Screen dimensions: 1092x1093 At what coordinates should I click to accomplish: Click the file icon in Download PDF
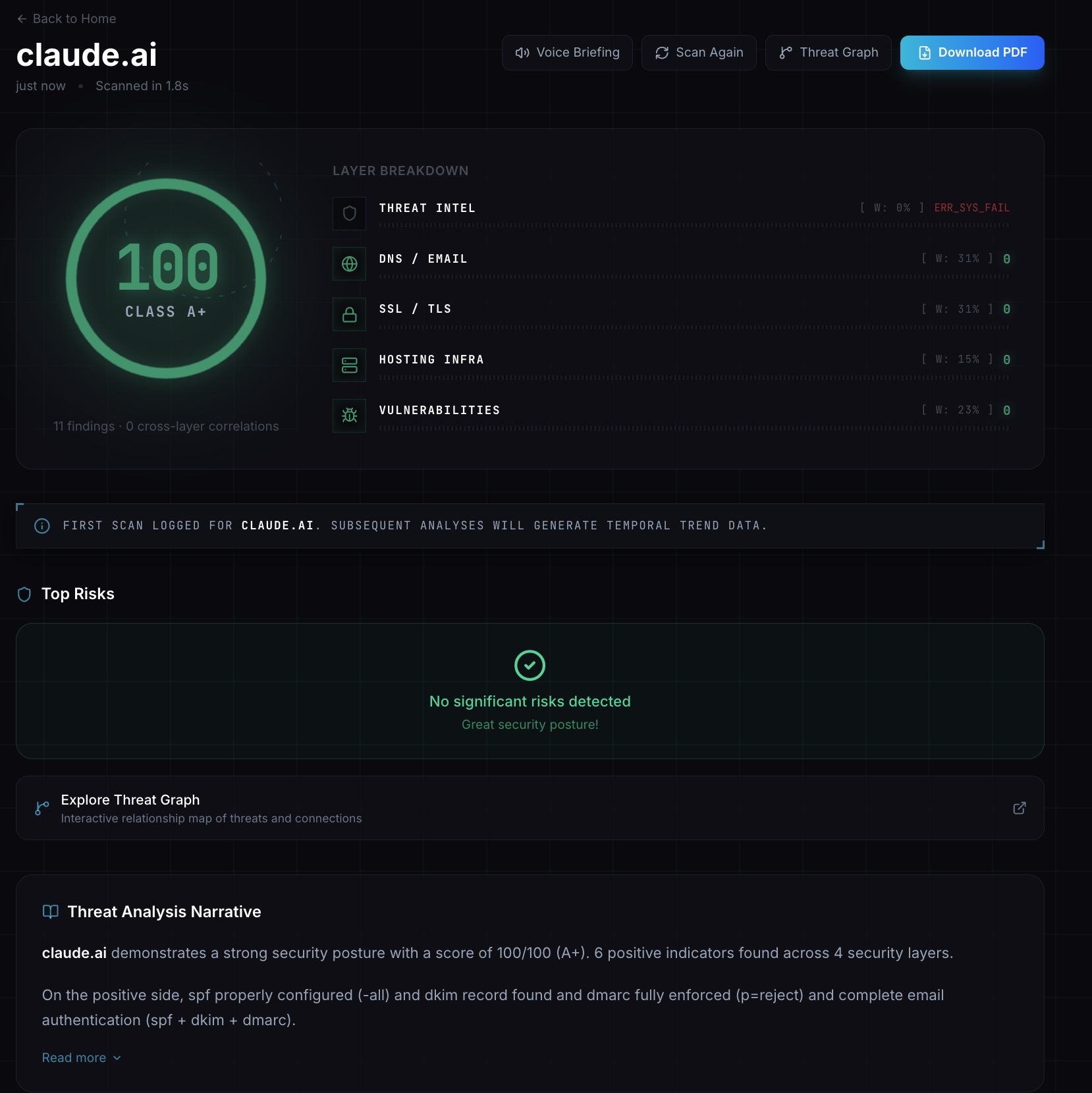pyautogui.click(x=925, y=53)
